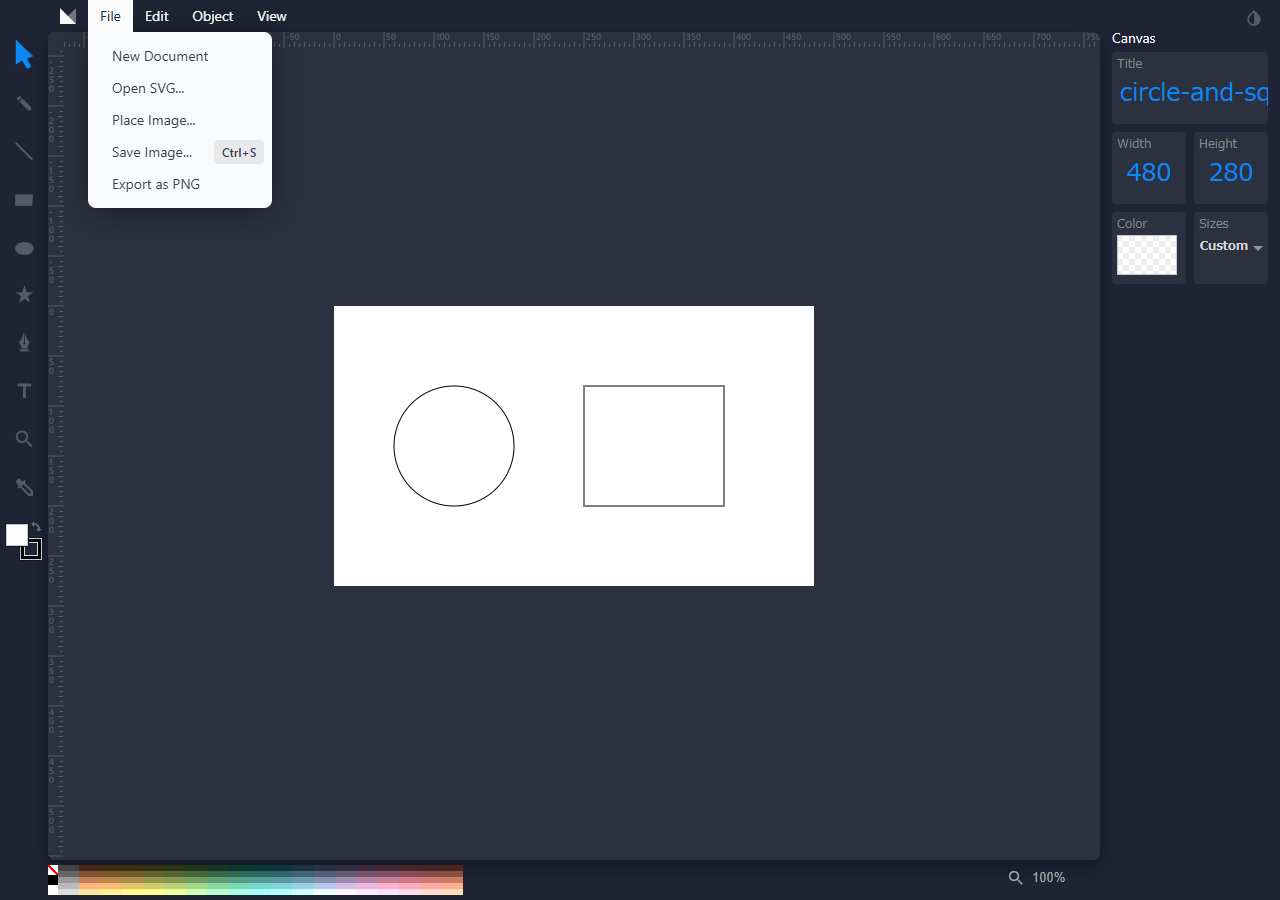Screen dimensions: 1280x900
Task: Pick the no-color palette swatch
Action: click(x=53, y=870)
